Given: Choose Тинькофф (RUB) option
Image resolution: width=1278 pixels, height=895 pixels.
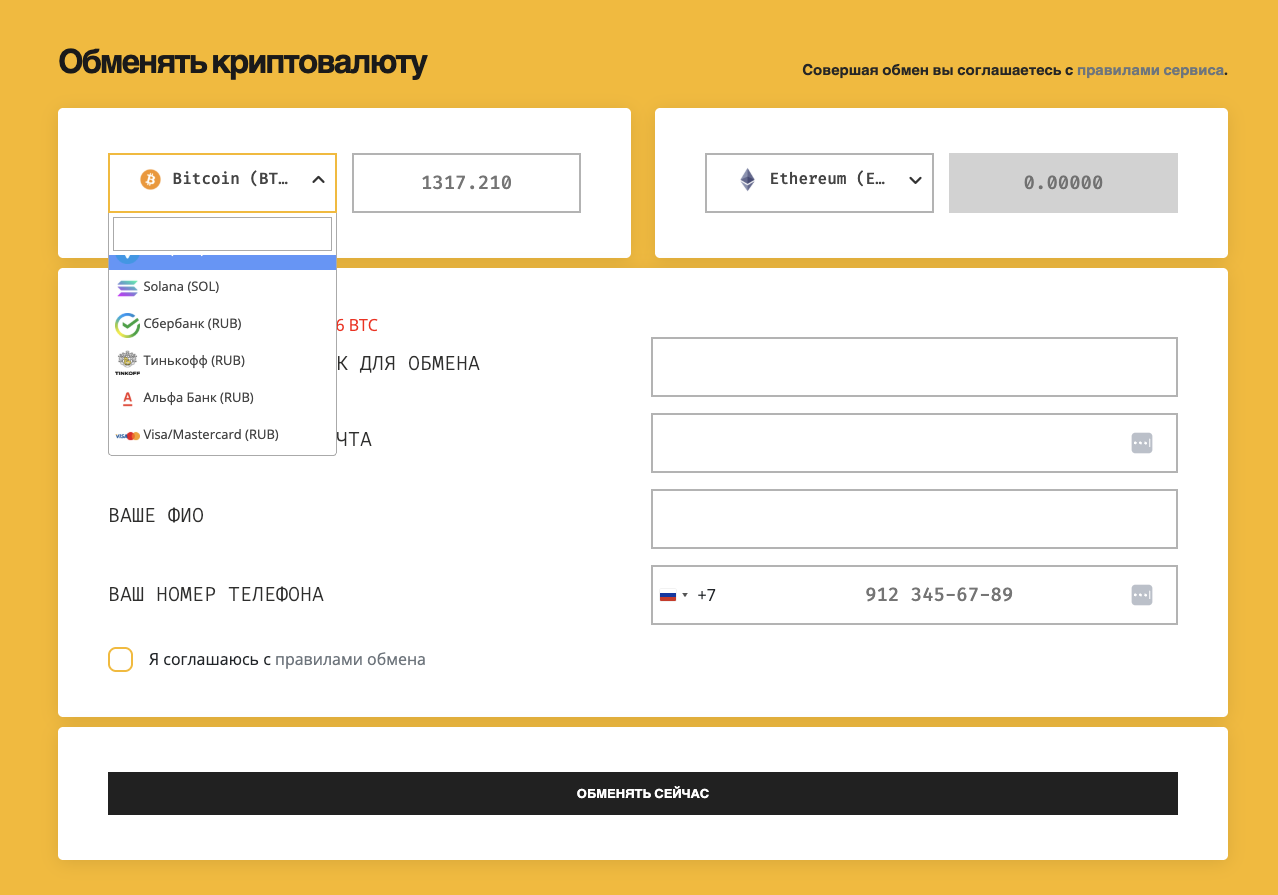Looking at the screenshot, I should (x=222, y=361).
